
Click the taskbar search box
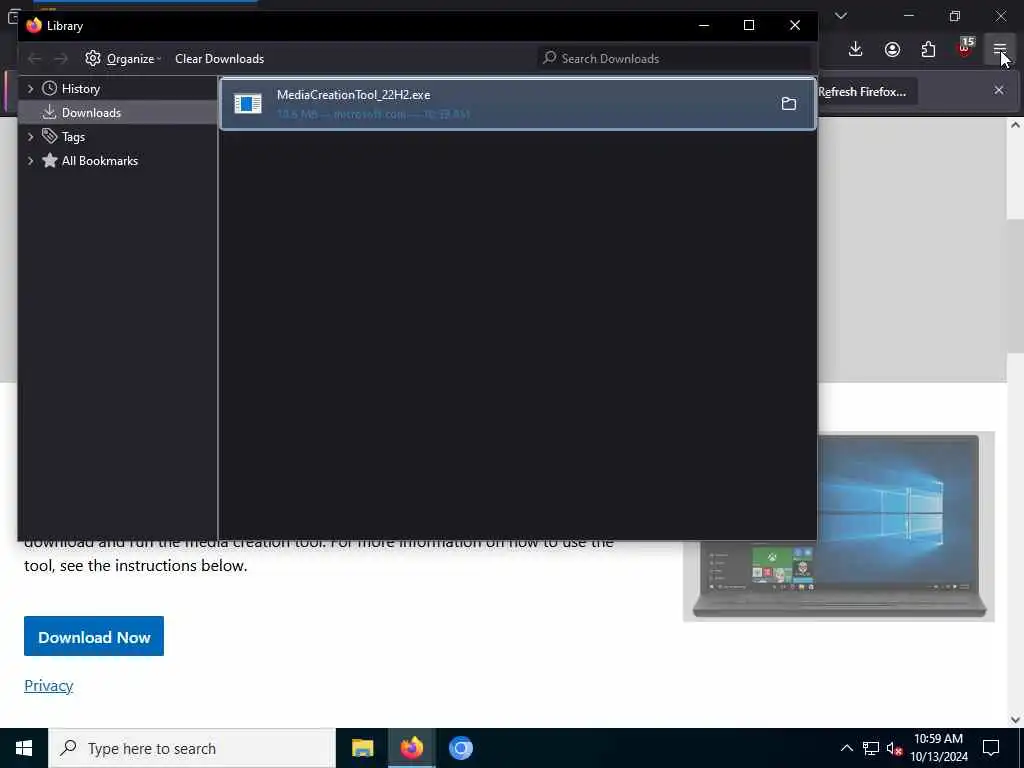click(x=192, y=748)
